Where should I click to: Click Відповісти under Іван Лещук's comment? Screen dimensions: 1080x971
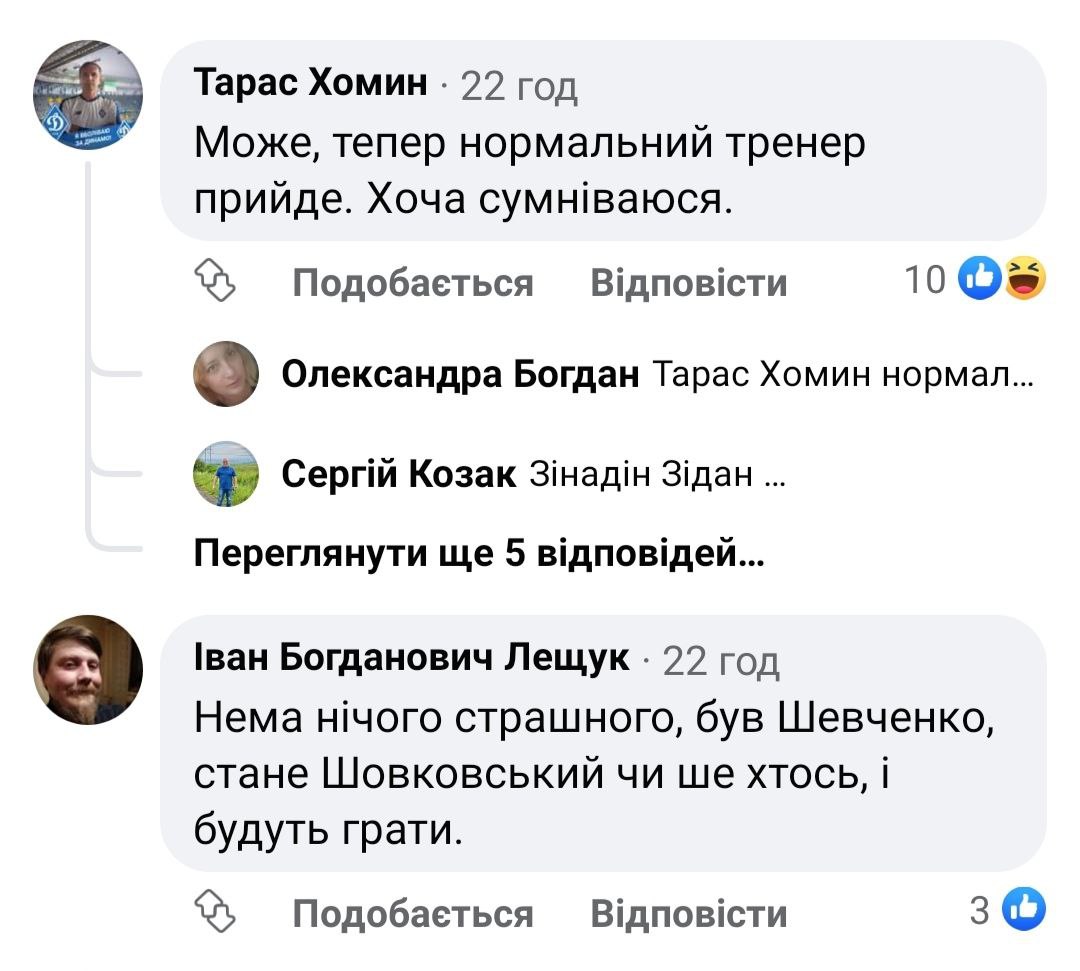point(689,913)
